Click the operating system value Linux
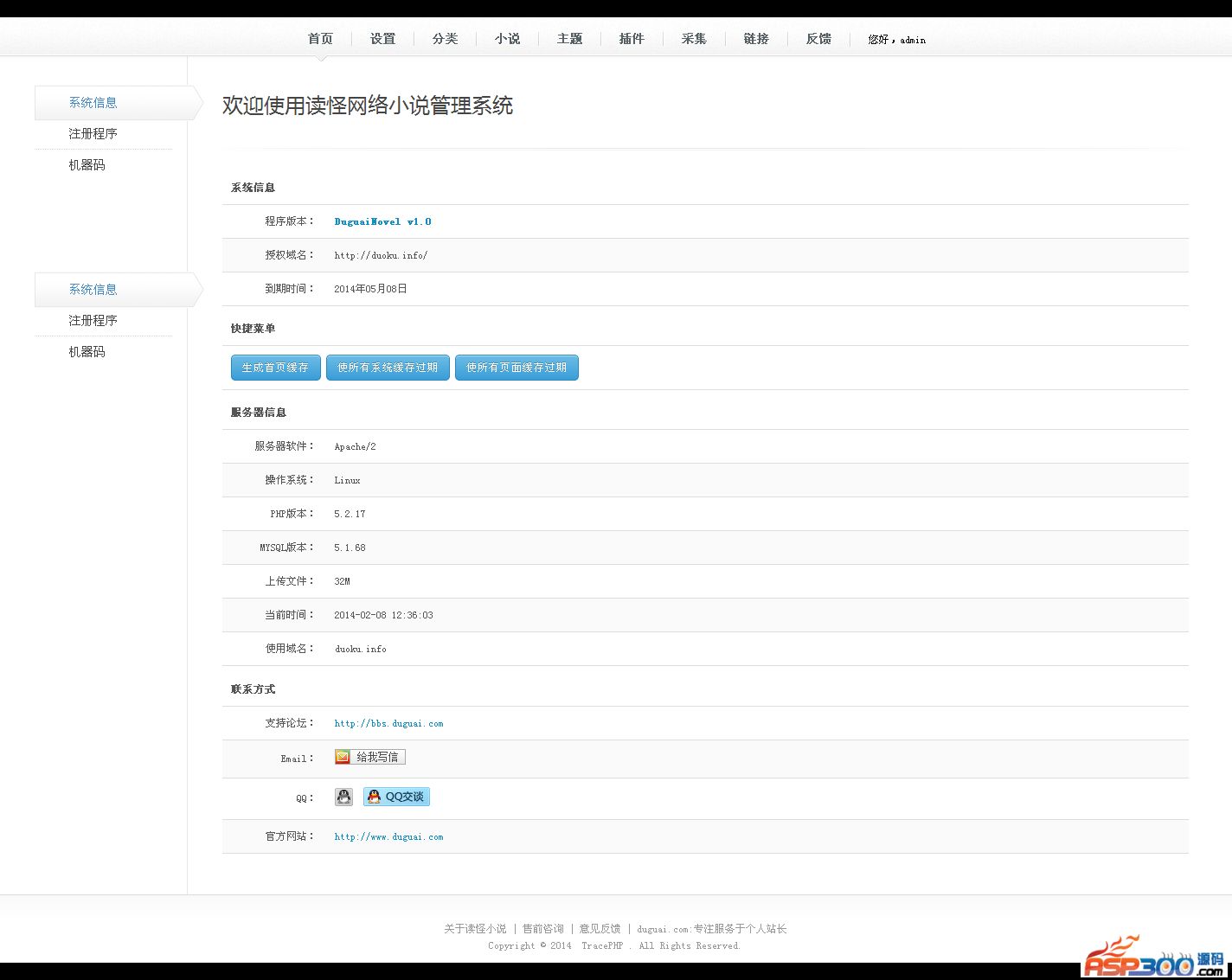 click(x=347, y=480)
